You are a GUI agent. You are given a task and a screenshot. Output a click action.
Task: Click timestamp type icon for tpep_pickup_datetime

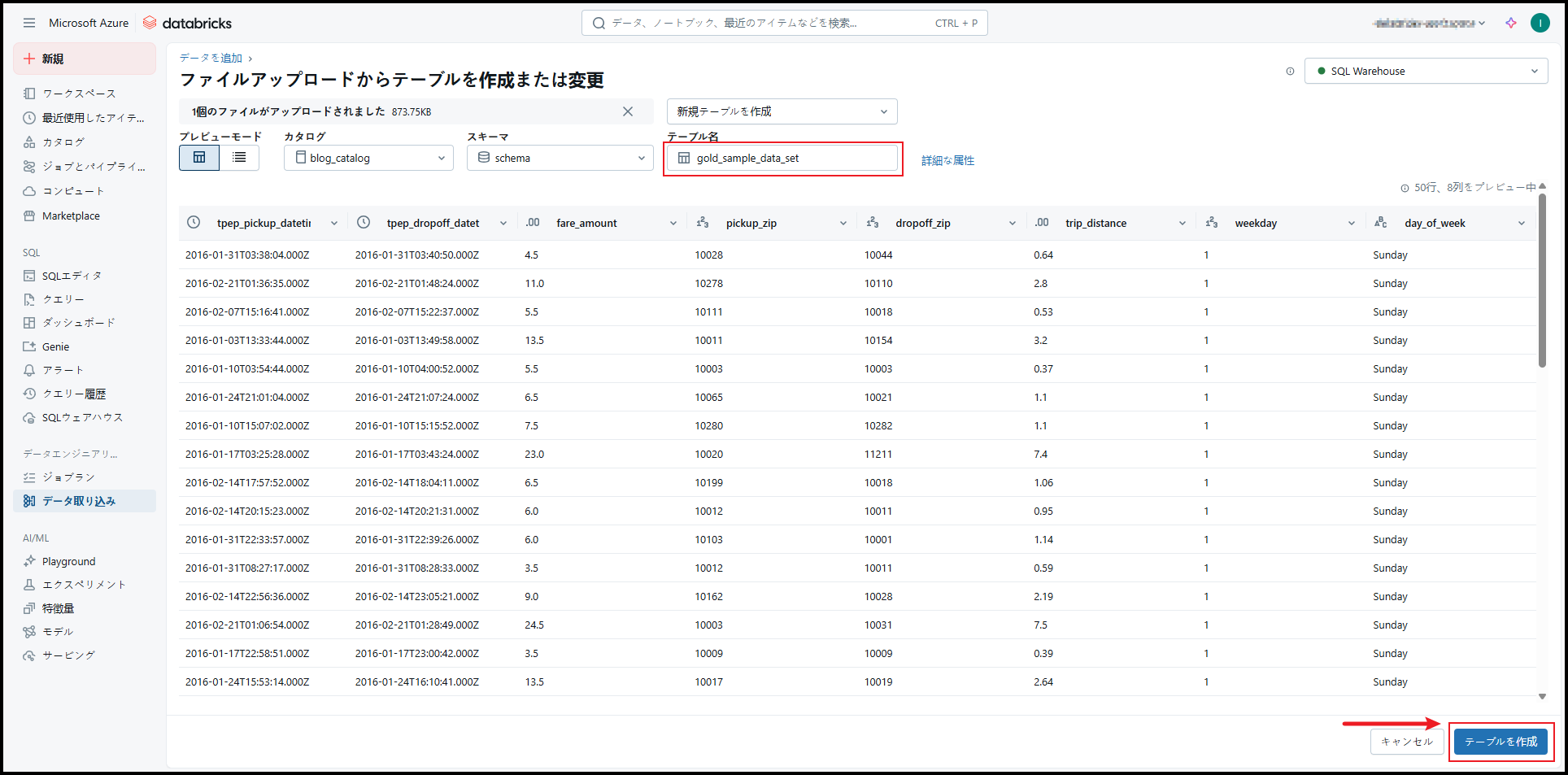pos(194,223)
